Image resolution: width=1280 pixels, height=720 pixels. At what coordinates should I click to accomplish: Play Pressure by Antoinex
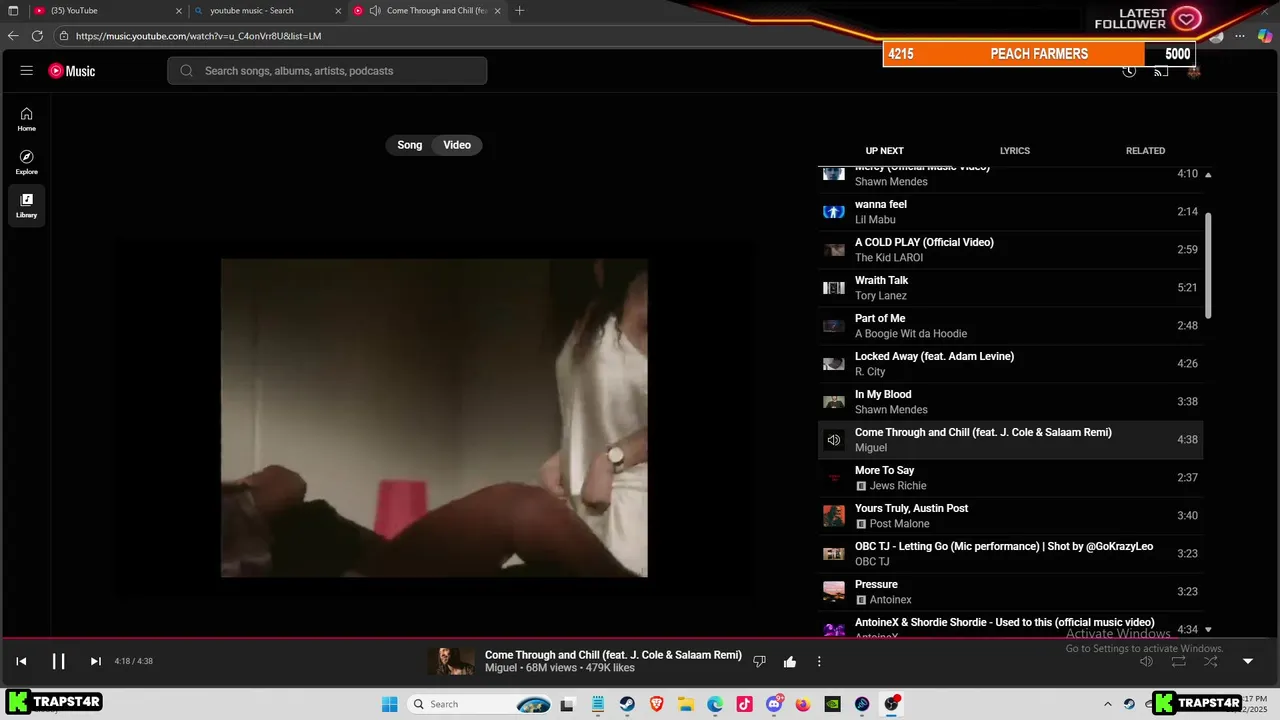click(1010, 592)
